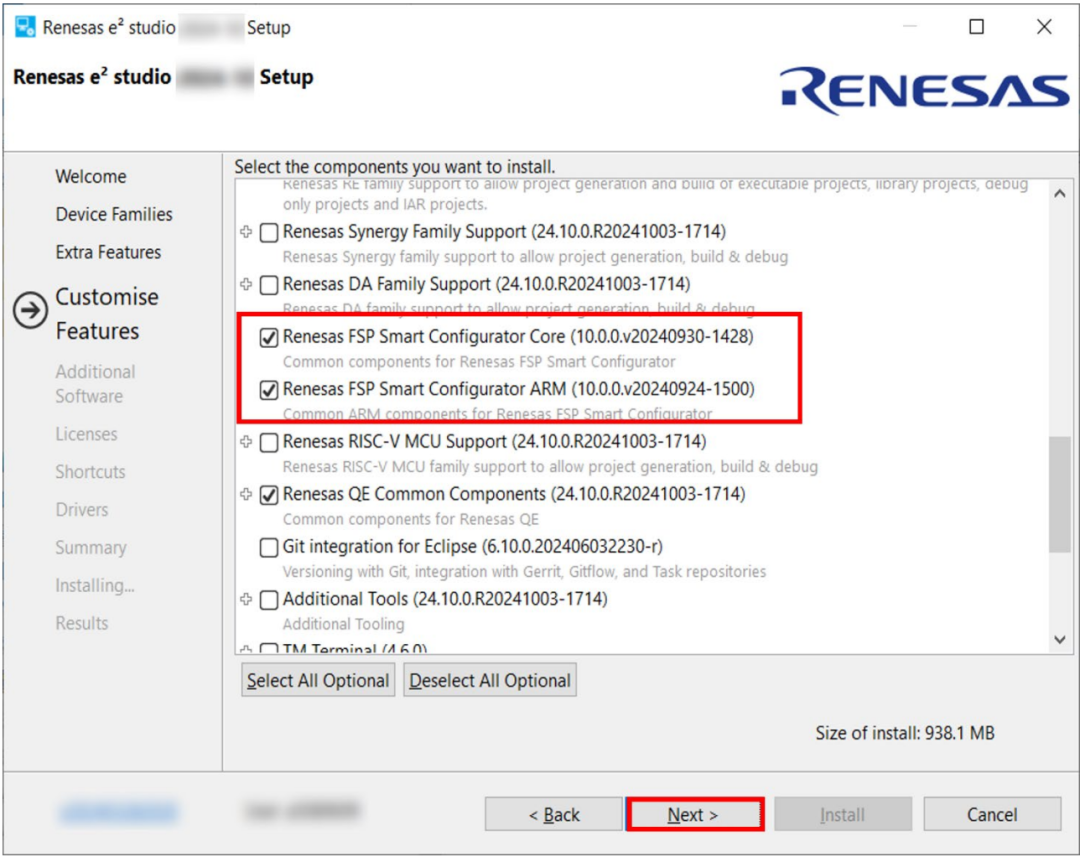The width and height of the screenshot is (1080, 857).
Task: Click Deselect All Optional button
Action: click(x=490, y=681)
